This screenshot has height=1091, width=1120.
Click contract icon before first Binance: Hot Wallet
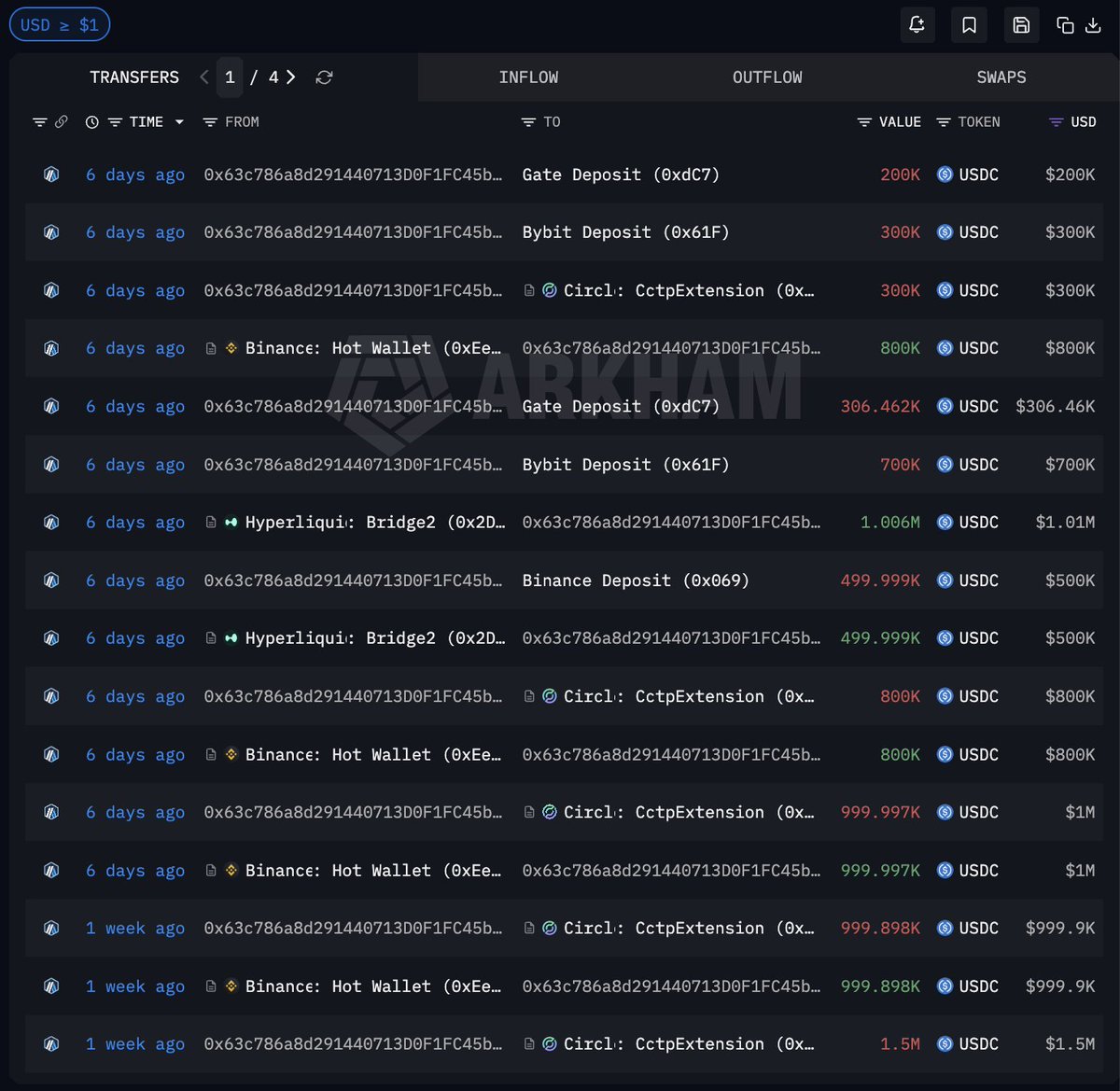coord(211,348)
